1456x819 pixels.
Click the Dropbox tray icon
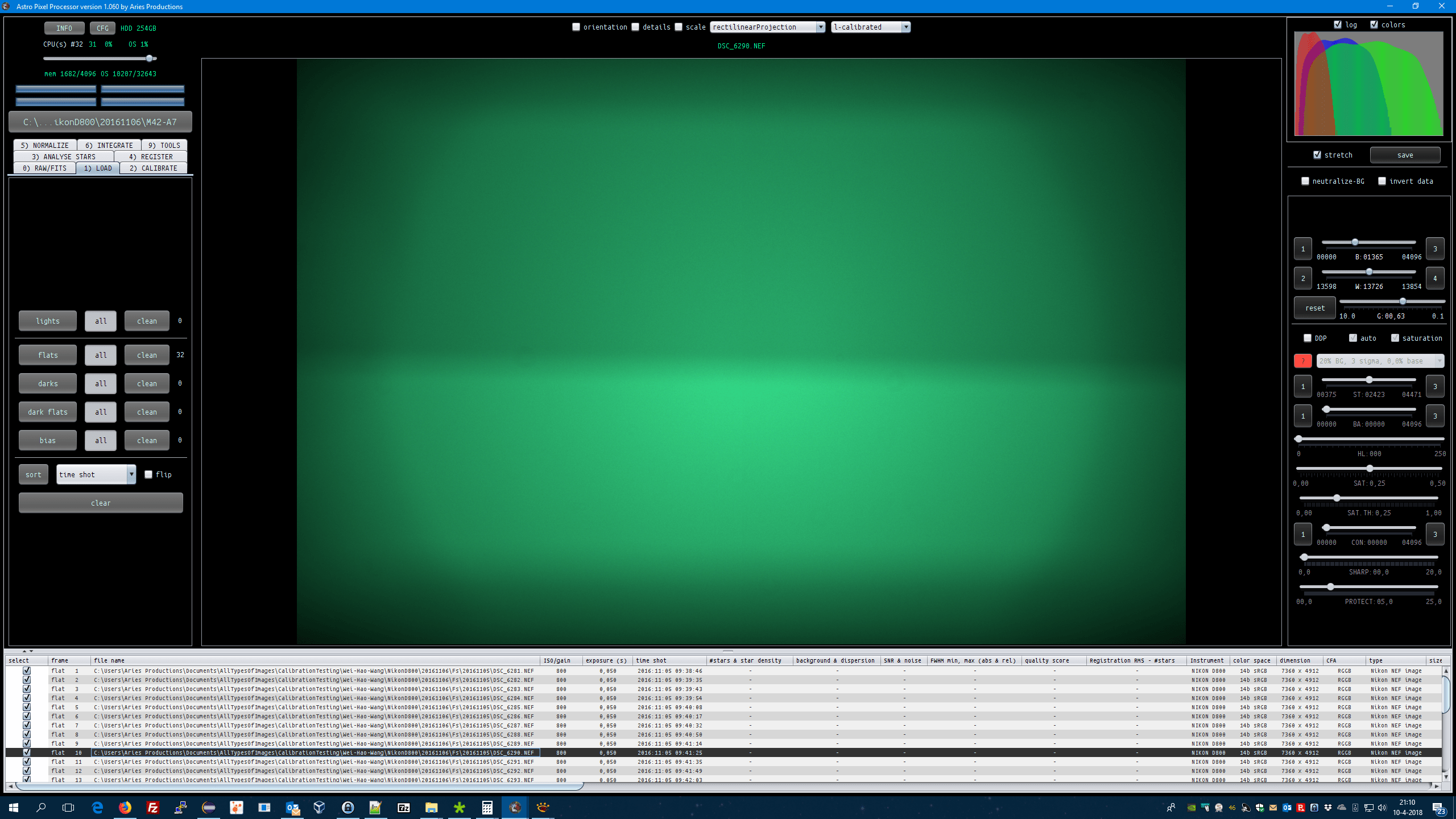click(1327, 808)
